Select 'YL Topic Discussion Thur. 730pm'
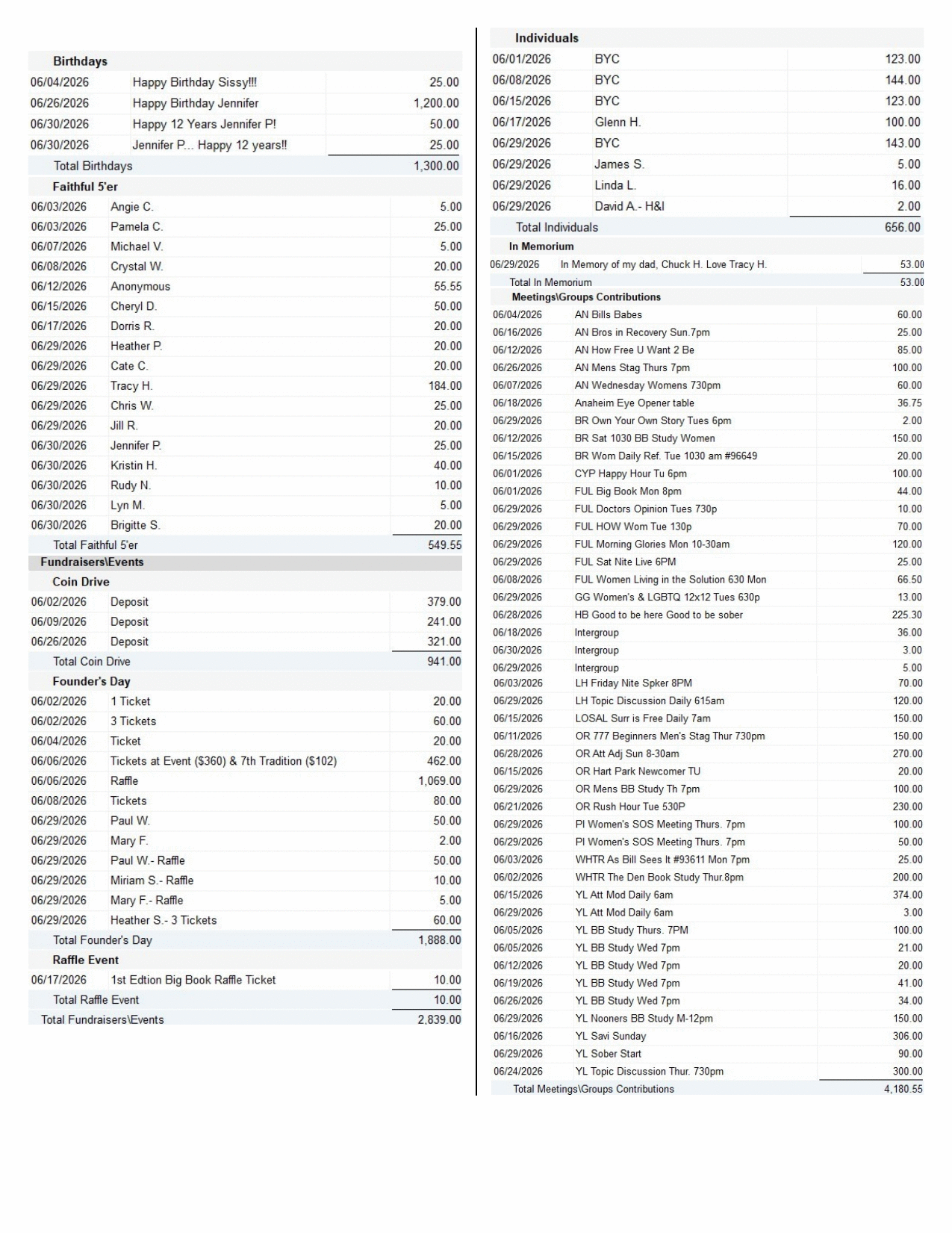This screenshot has height=1233, width=952. pyautogui.click(x=650, y=1072)
